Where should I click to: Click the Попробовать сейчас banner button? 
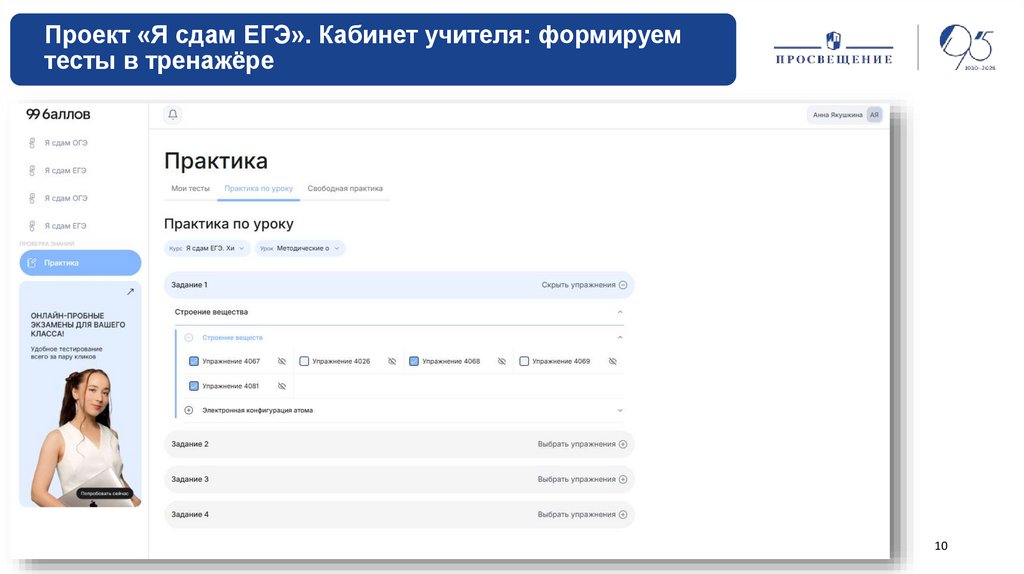point(104,494)
